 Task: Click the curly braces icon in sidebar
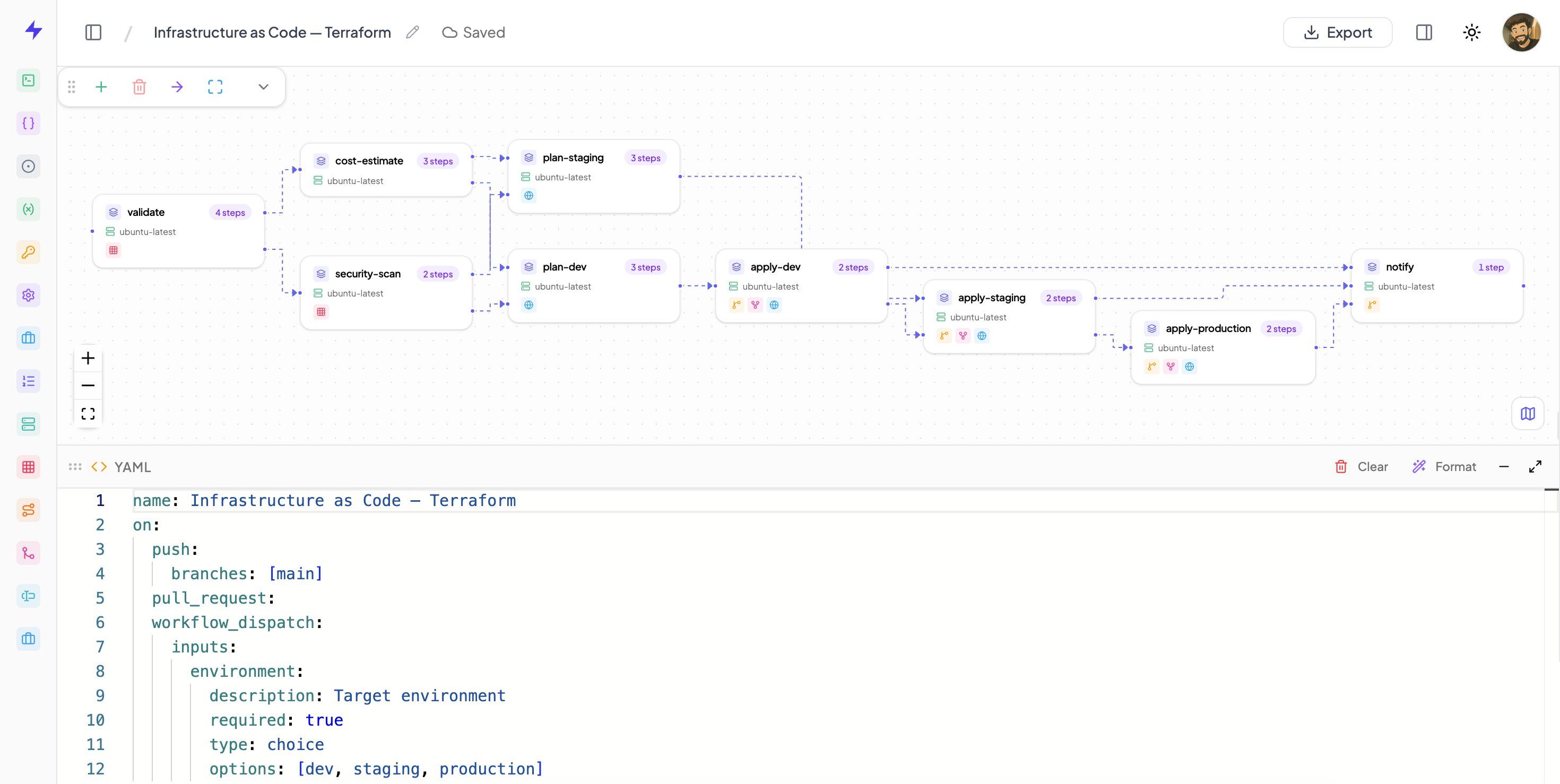click(x=29, y=124)
